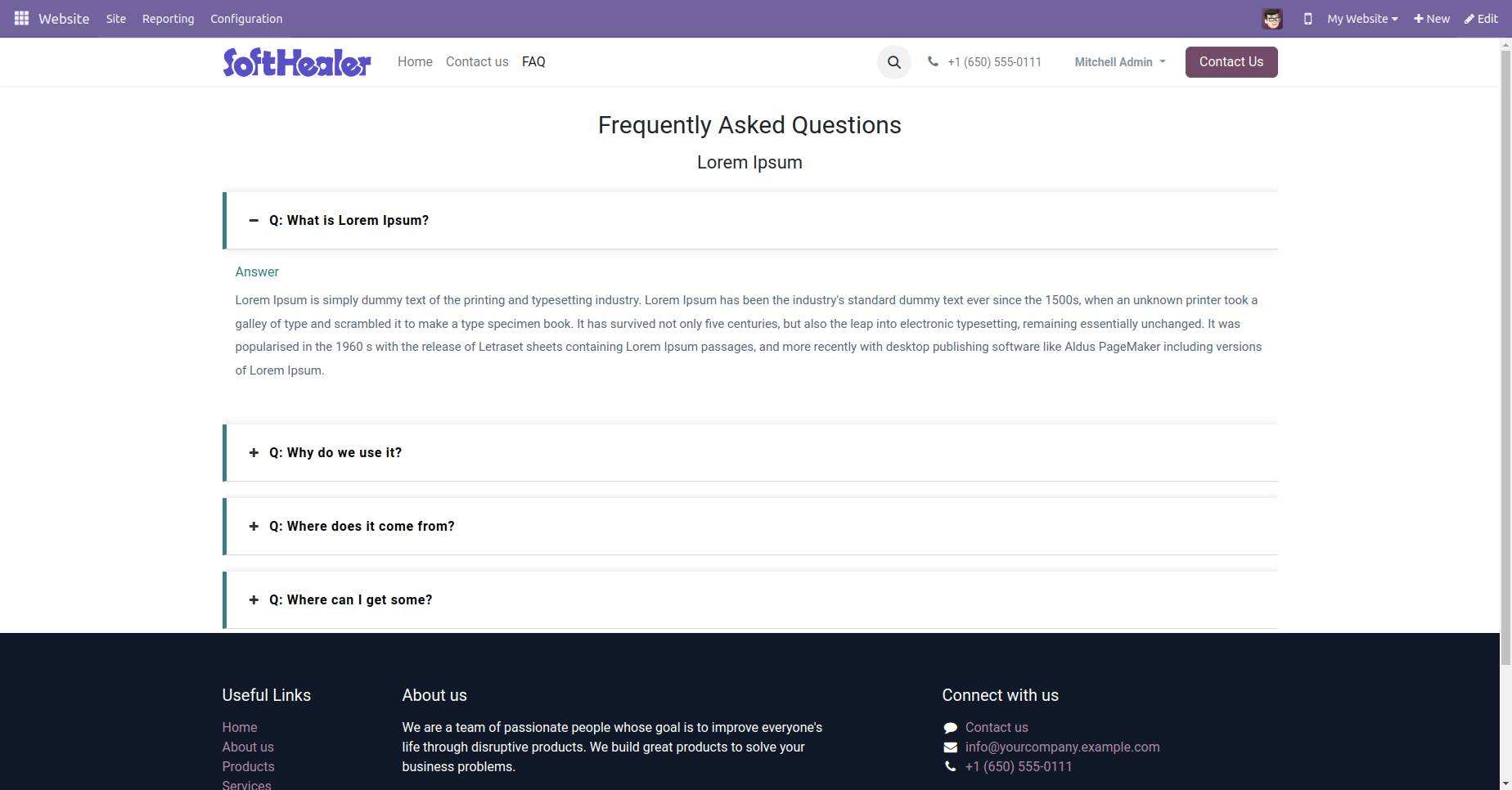Screen dimensions: 1512x790
Task: Expand 'Where can I get some?' question
Action: point(751,600)
